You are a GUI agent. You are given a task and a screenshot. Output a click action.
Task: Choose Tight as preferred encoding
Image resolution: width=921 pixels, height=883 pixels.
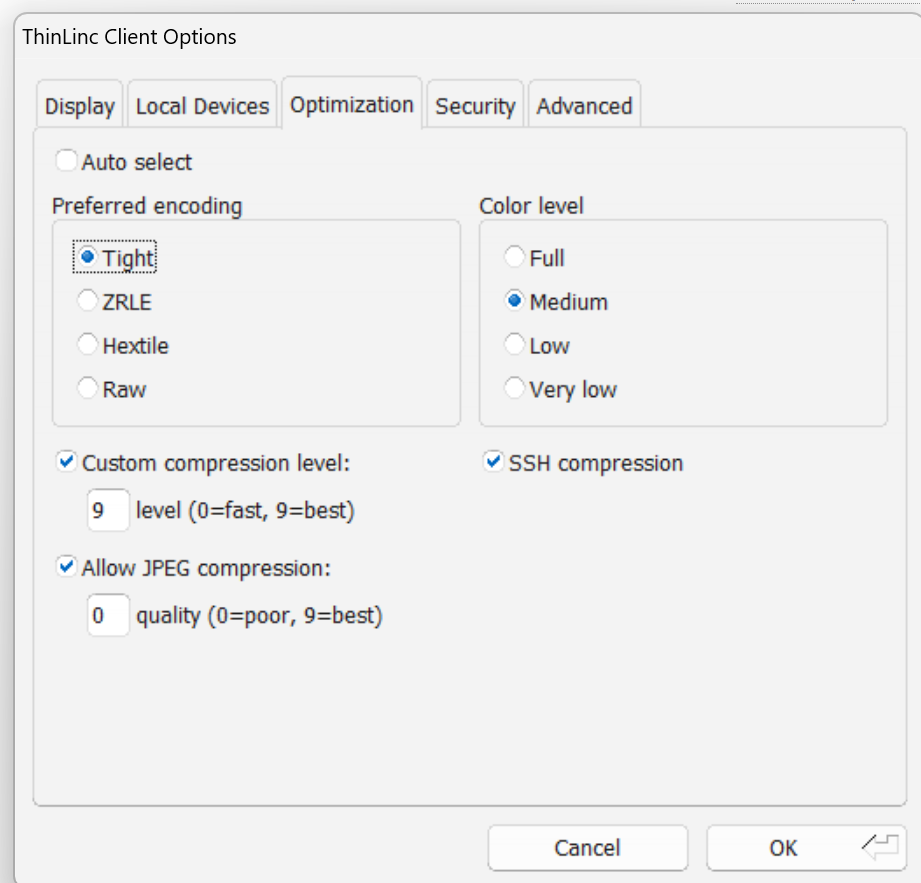[x=88, y=257]
